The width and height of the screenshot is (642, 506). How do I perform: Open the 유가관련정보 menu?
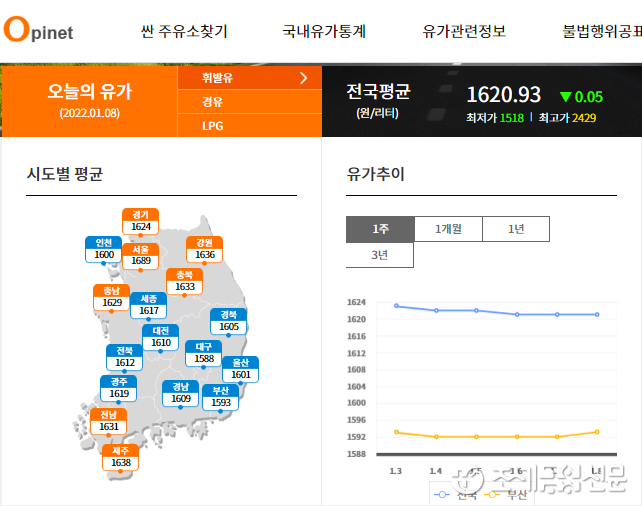click(x=464, y=31)
